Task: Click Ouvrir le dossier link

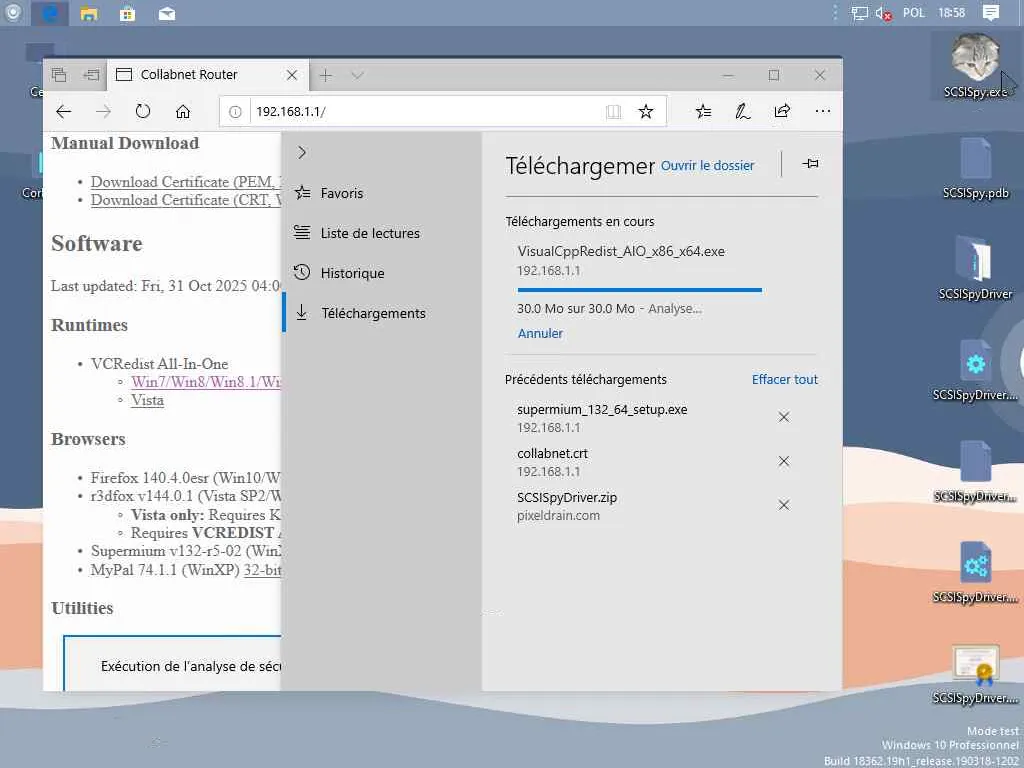Action: pyautogui.click(x=707, y=166)
